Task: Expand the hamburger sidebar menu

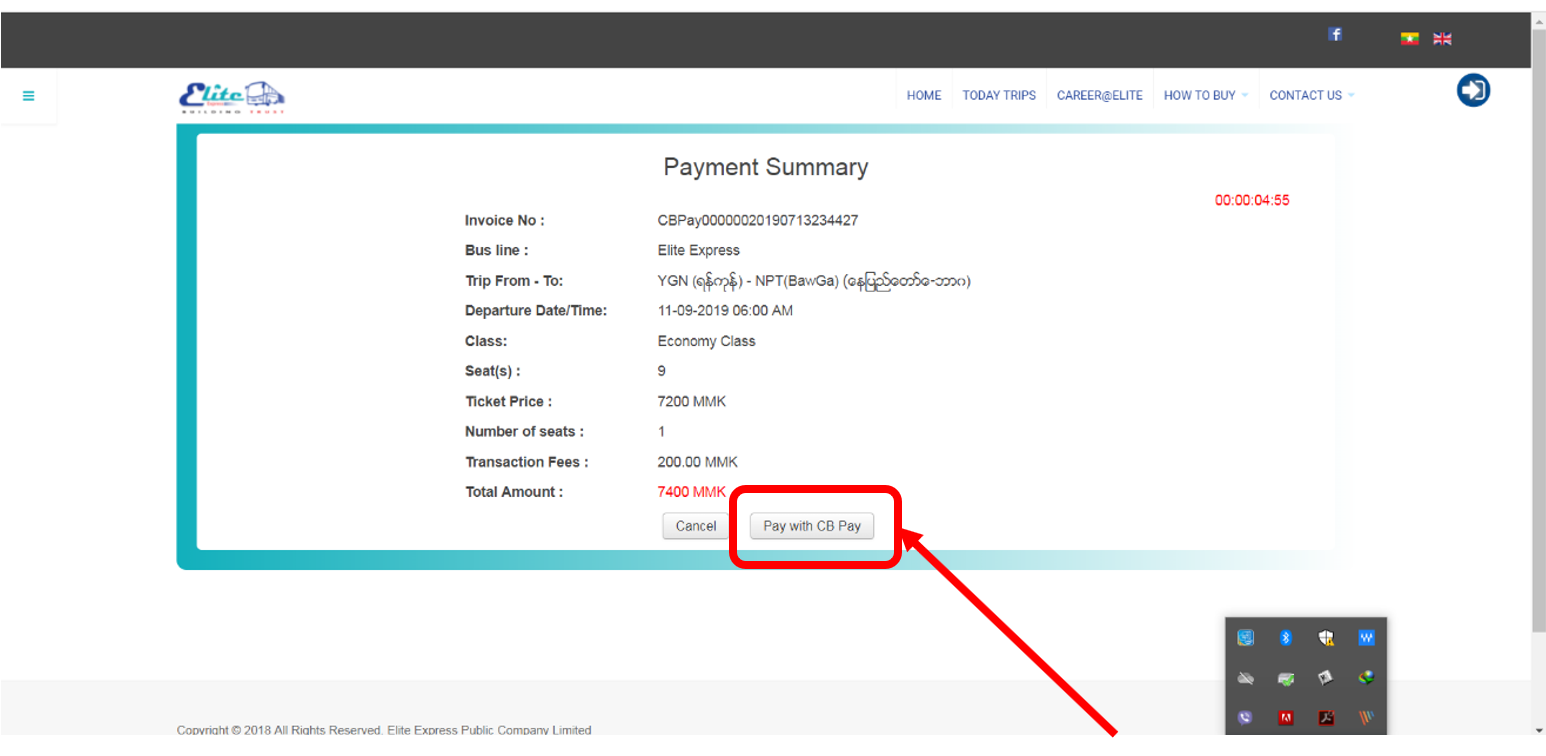Action: (x=28, y=95)
